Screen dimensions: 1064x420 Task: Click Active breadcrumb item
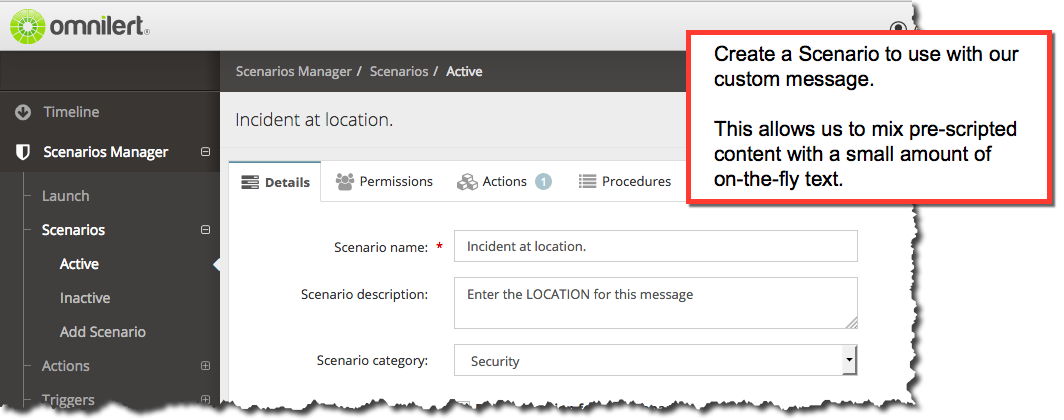464,71
